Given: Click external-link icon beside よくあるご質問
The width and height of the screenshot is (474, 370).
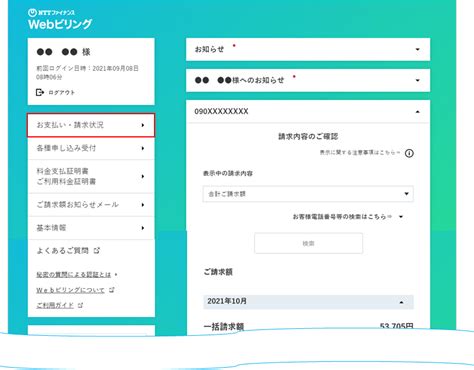Looking at the screenshot, I should click(x=97, y=250).
